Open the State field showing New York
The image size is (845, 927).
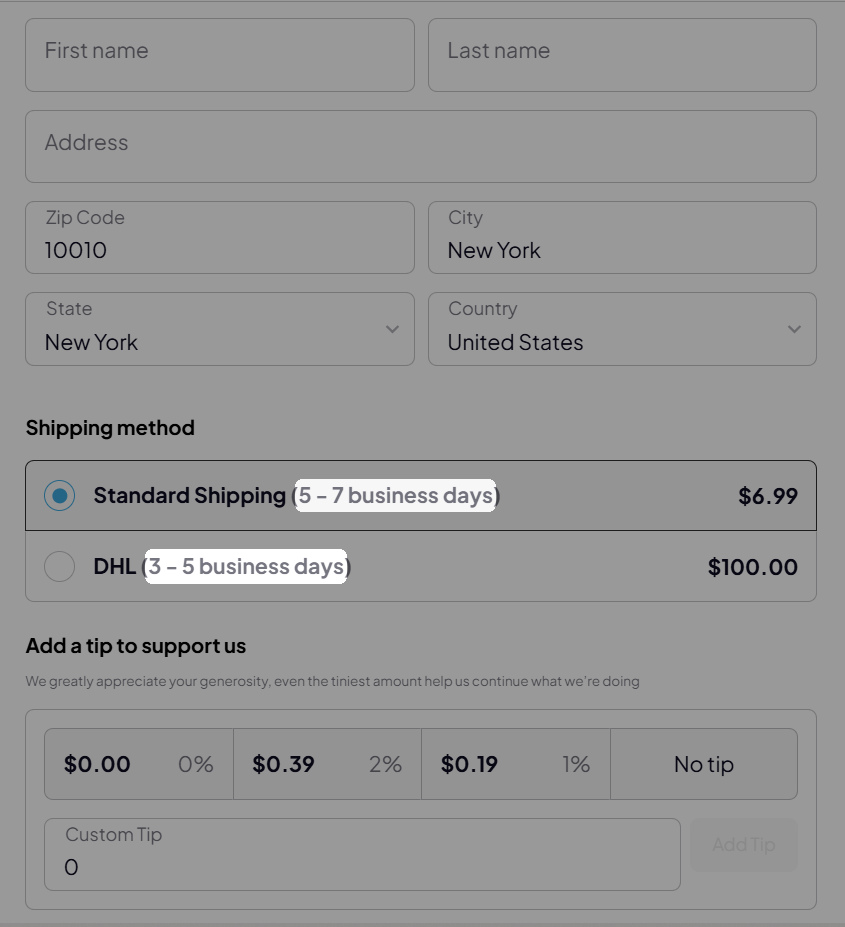coord(200,330)
